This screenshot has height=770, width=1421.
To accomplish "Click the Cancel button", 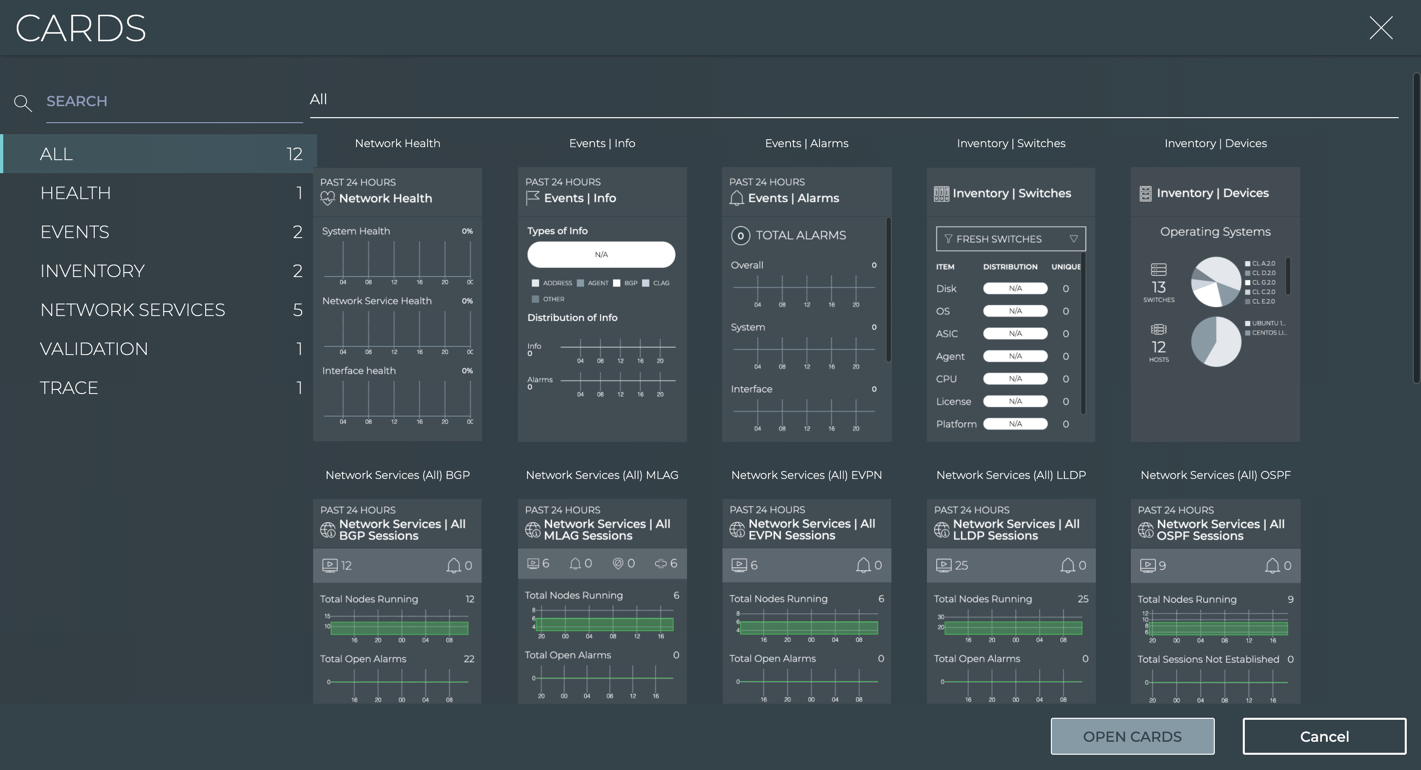I will click(x=1324, y=737).
